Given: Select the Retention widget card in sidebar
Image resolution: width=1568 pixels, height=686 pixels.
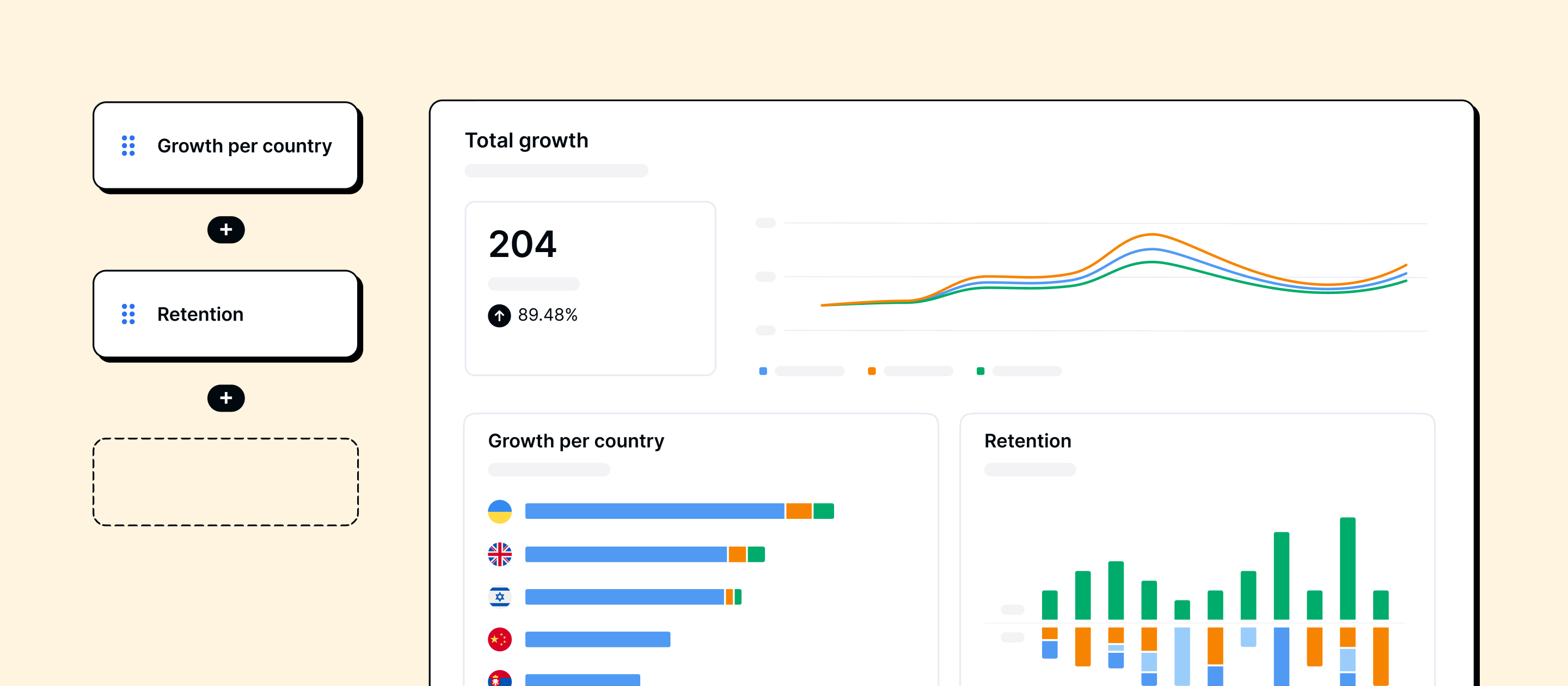Looking at the screenshot, I should click(225, 314).
